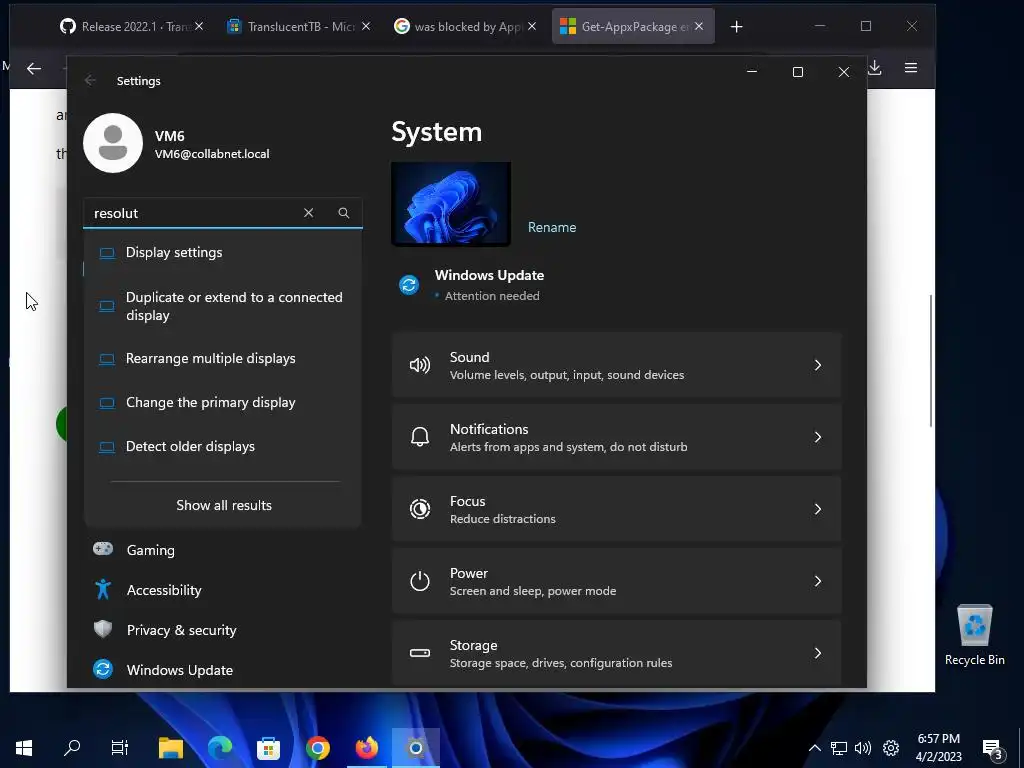Image resolution: width=1024 pixels, height=768 pixels.
Task: Open Microsoft Store from the taskbar
Action: coord(268,748)
